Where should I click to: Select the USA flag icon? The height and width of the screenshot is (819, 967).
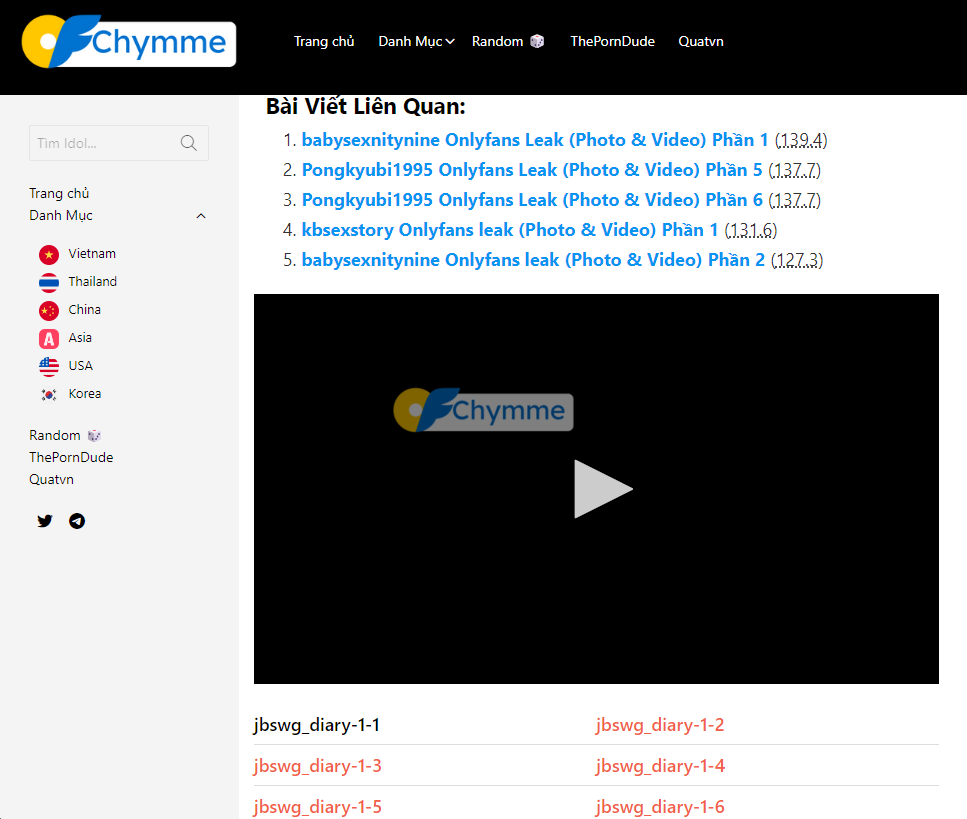coord(49,367)
